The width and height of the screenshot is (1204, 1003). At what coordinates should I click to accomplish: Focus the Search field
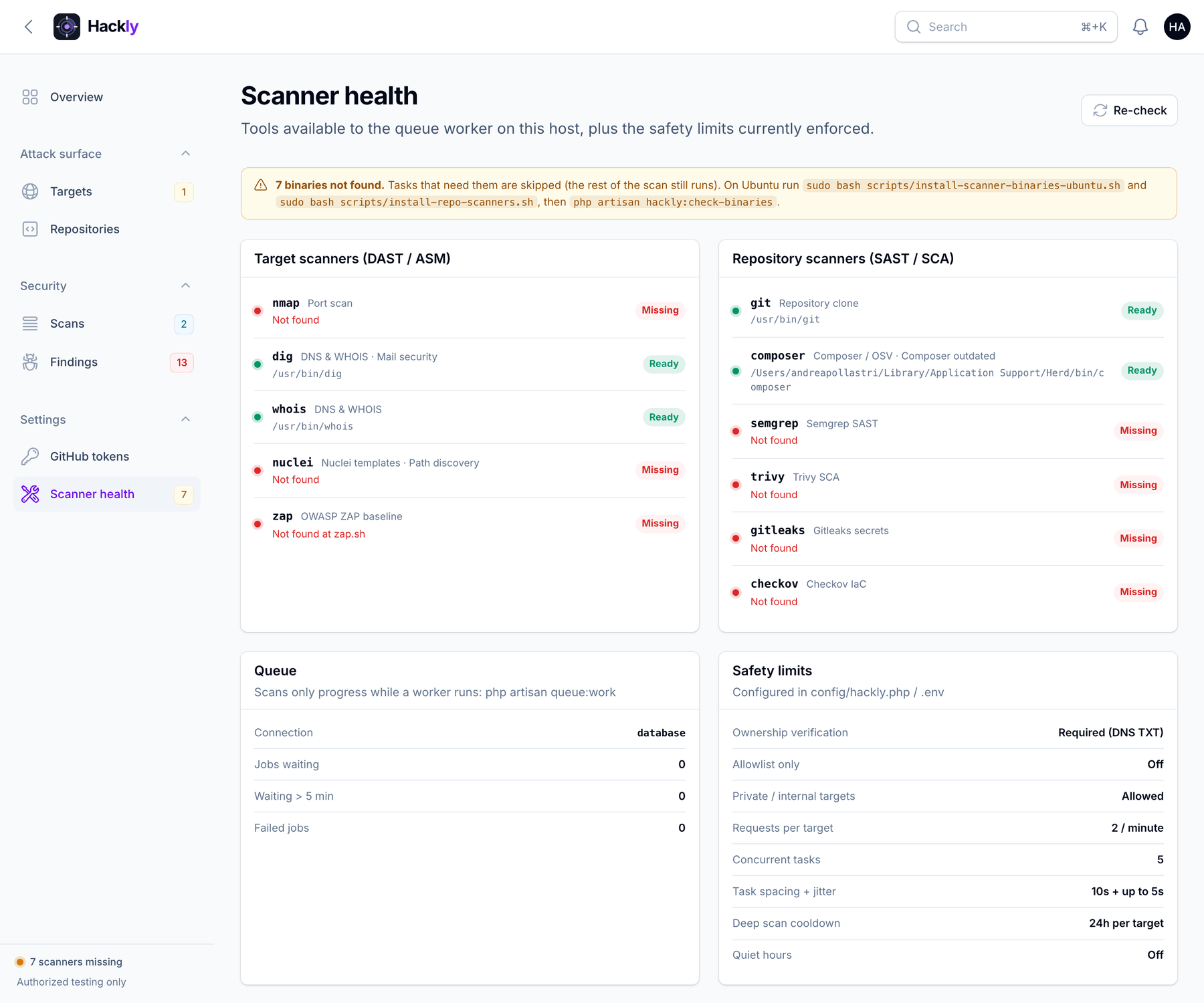pos(1006,27)
